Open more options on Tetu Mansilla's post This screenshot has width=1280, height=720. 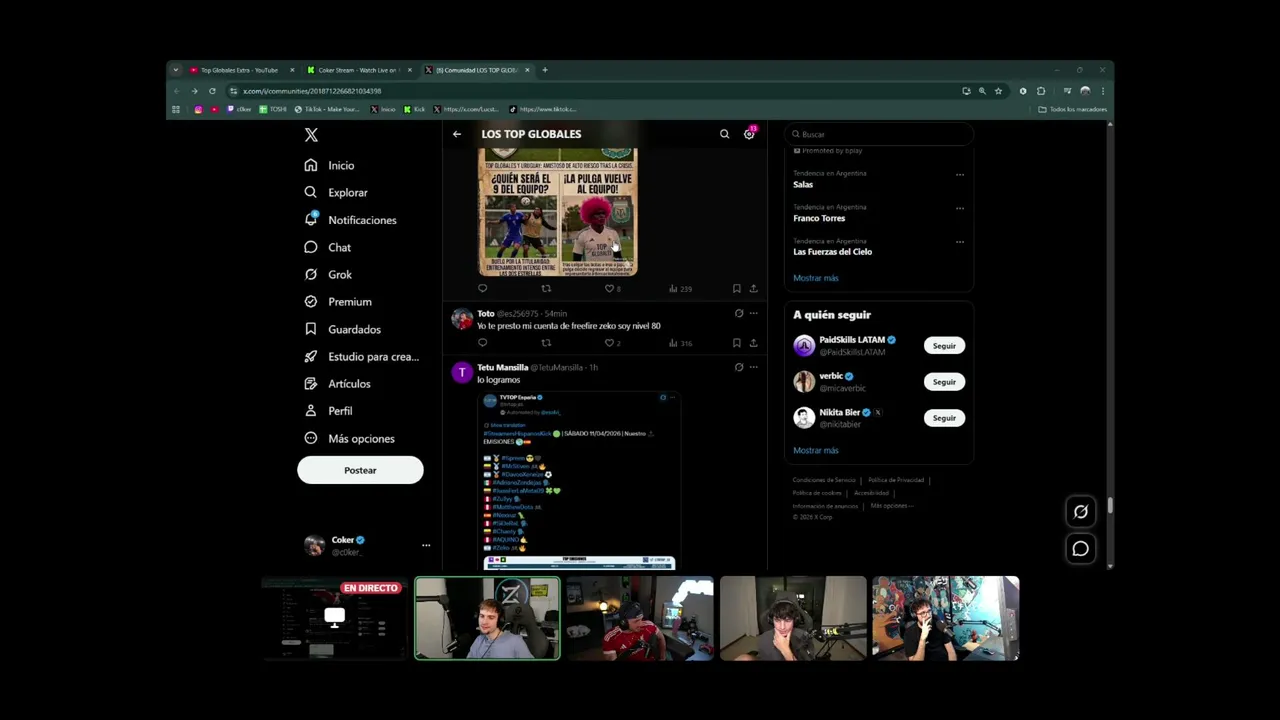[x=754, y=367]
